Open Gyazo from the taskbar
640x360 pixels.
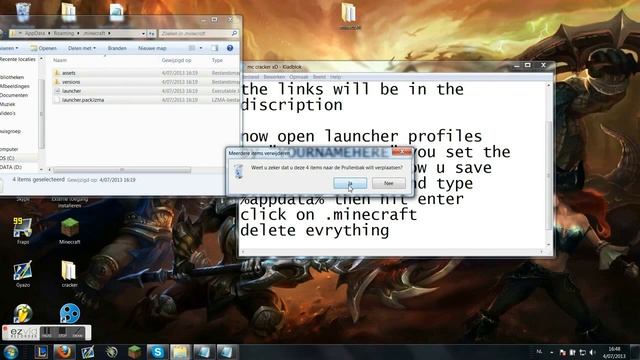87,352
